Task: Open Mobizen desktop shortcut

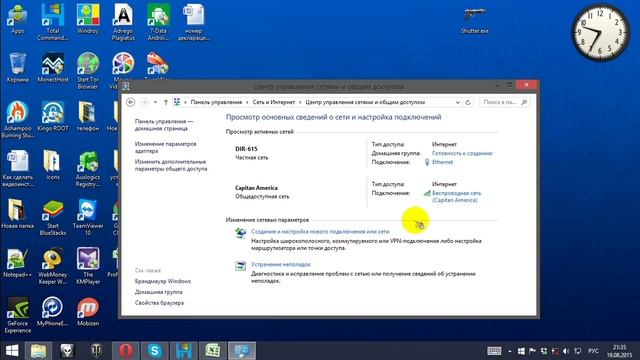Action: point(88,311)
